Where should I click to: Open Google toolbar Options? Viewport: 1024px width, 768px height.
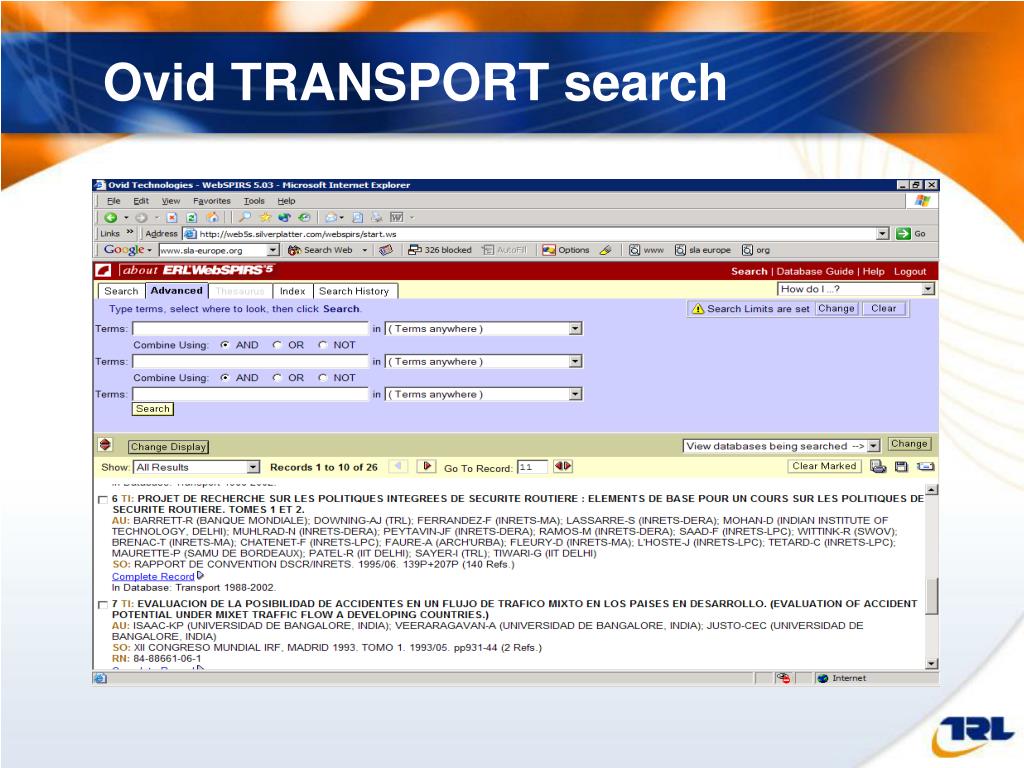[566, 250]
